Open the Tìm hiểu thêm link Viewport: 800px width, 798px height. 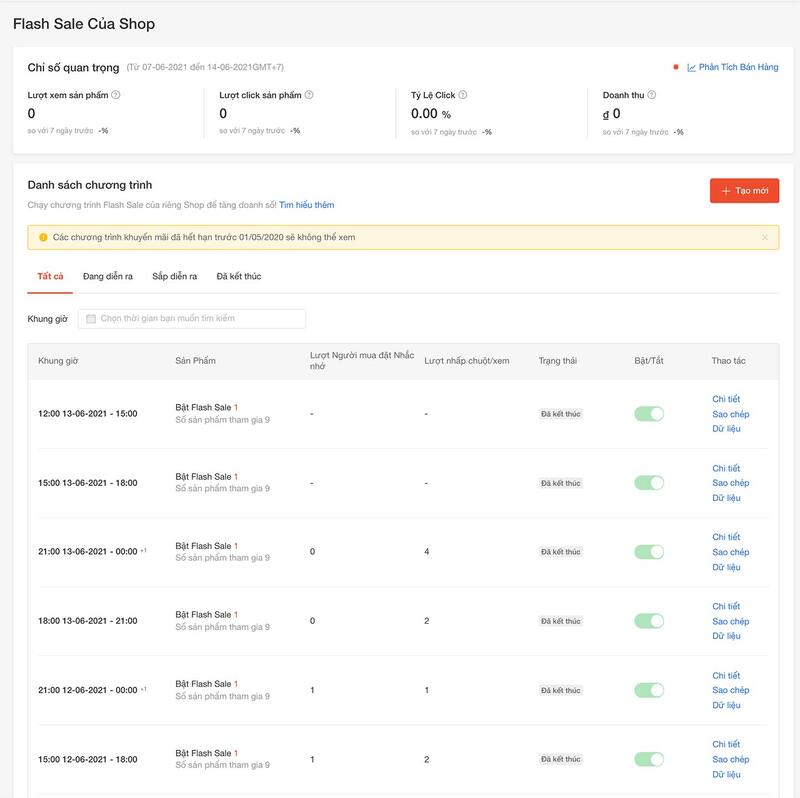(306, 205)
